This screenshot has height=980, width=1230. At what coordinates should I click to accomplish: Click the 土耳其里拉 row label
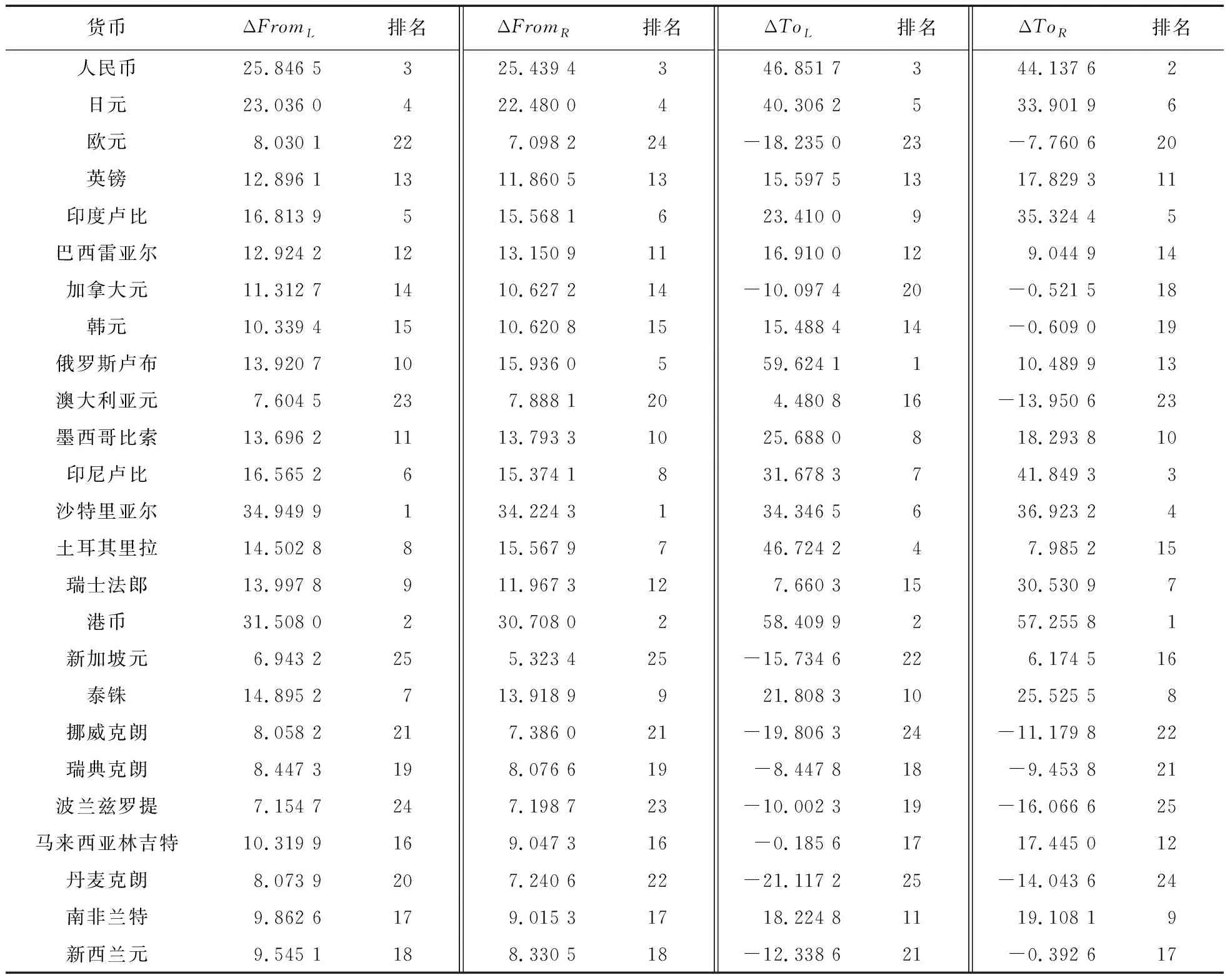107,547
